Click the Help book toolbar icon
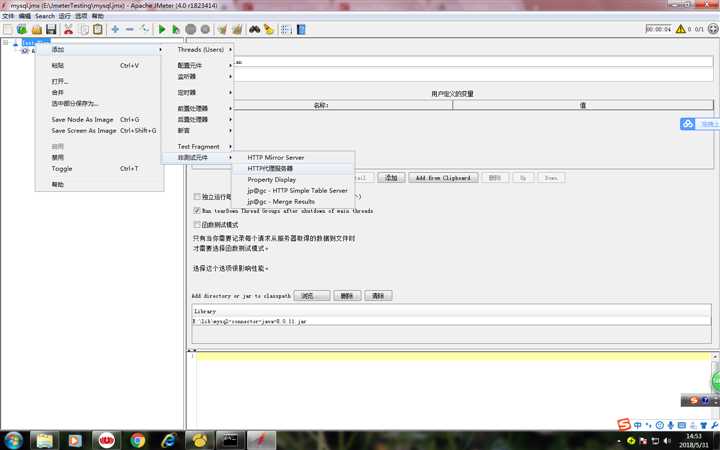 pyautogui.click(x=301, y=29)
